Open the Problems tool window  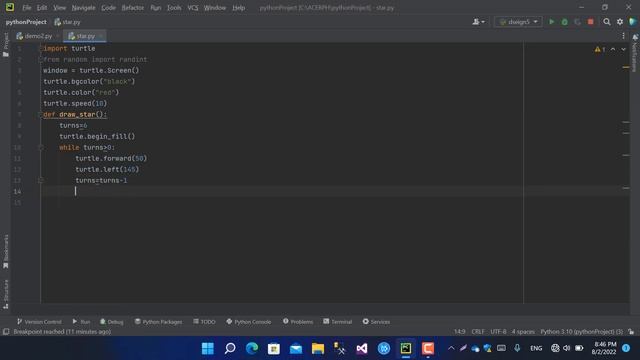coord(298,322)
